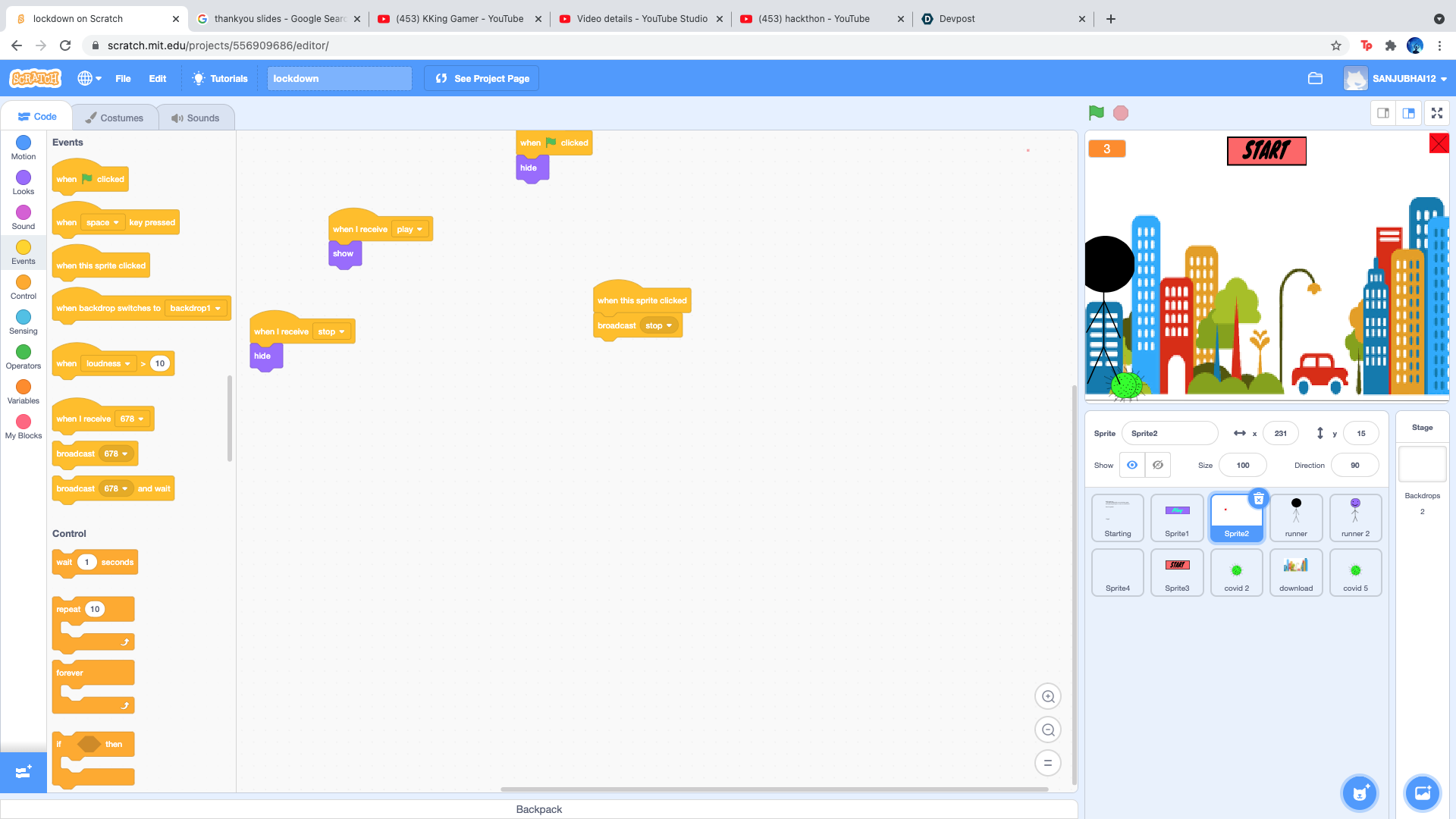Screen dimensions: 1456x819
Task: Click See Project Page button
Action: click(x=482, y=78)
